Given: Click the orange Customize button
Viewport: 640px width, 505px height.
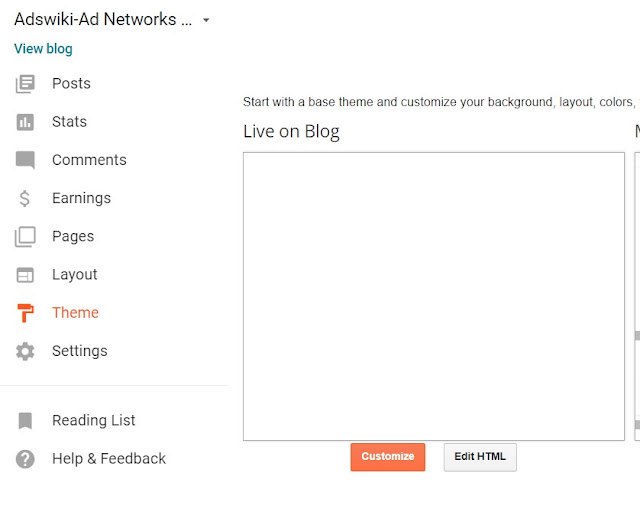Looking at the screenshot, I should 388,457.
